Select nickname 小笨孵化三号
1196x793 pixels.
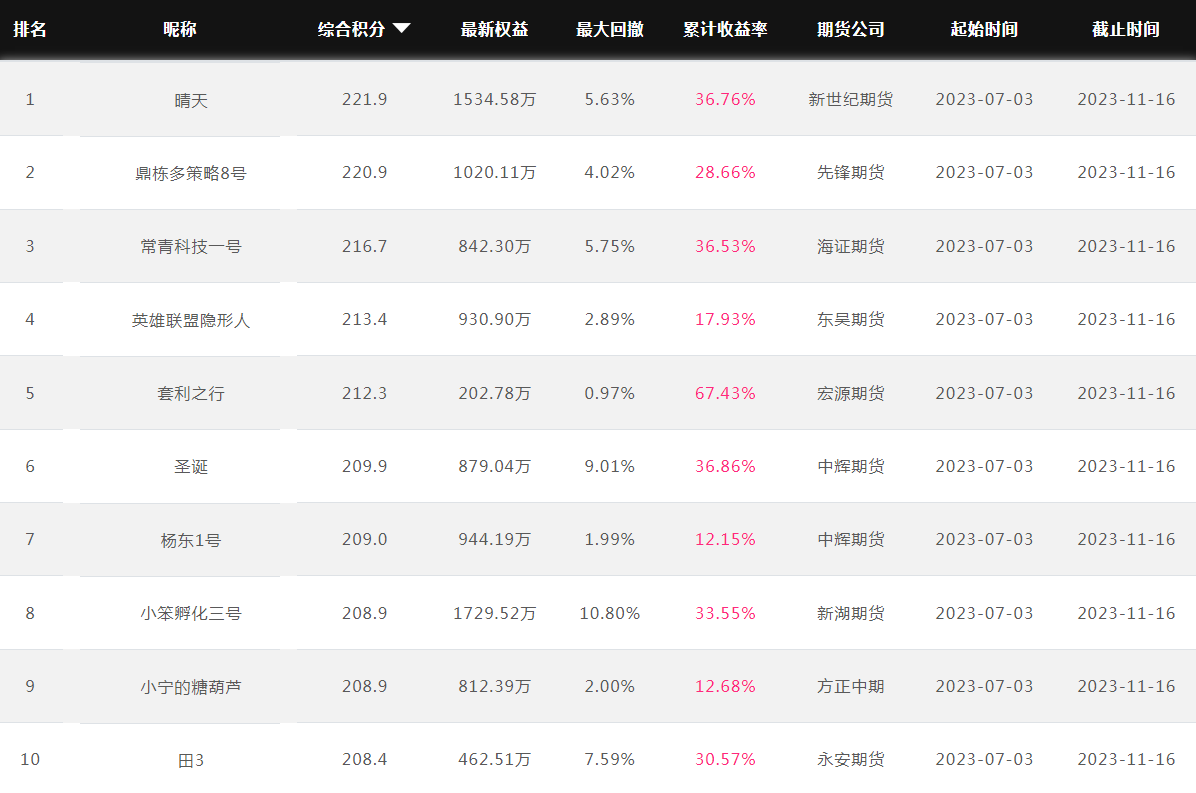click(x=191, y=613)
